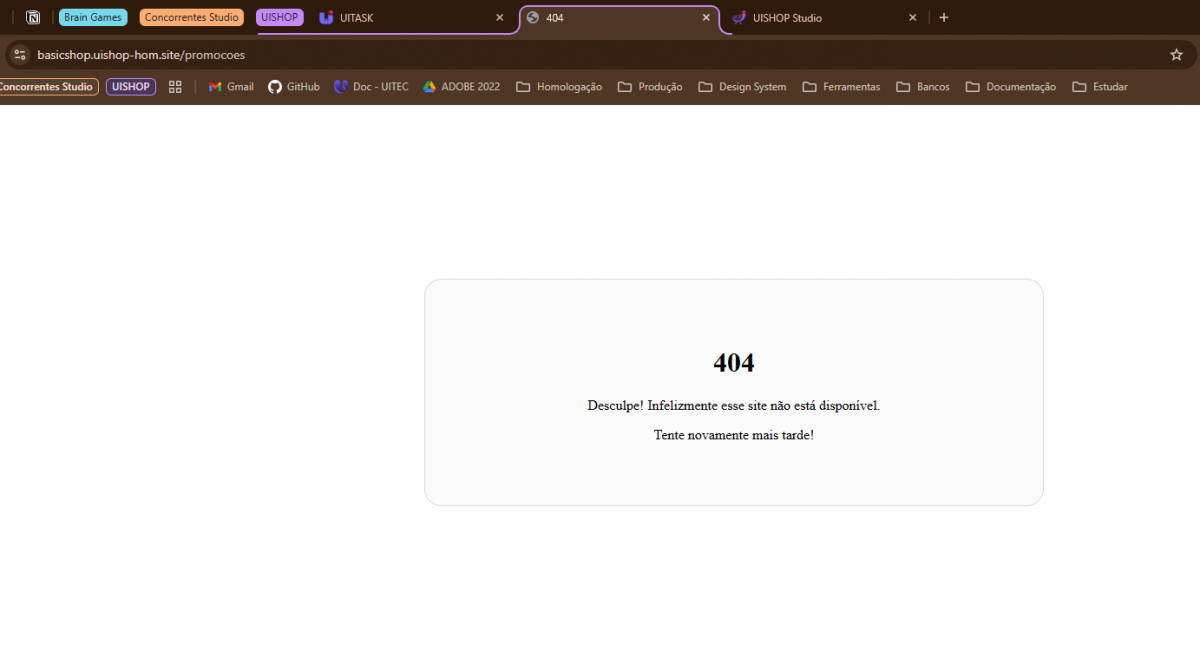The height and width of the screenshot is (646, 1200).
Task: Open the Homologação bookmarks folder
Action: (x=559, y=87)
